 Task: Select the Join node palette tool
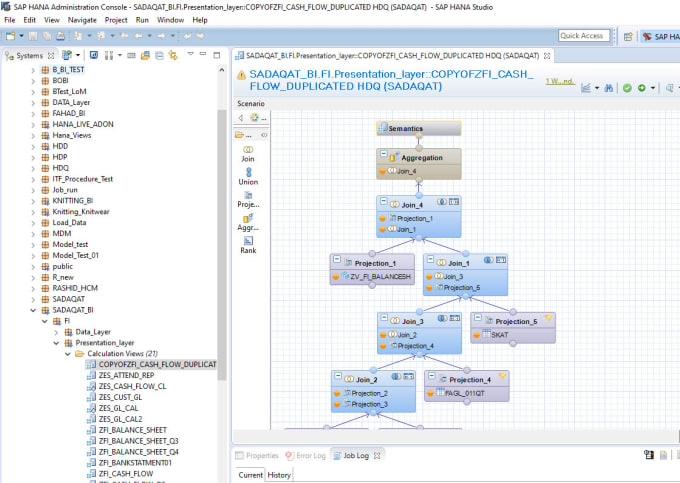[x=248, y=154]
